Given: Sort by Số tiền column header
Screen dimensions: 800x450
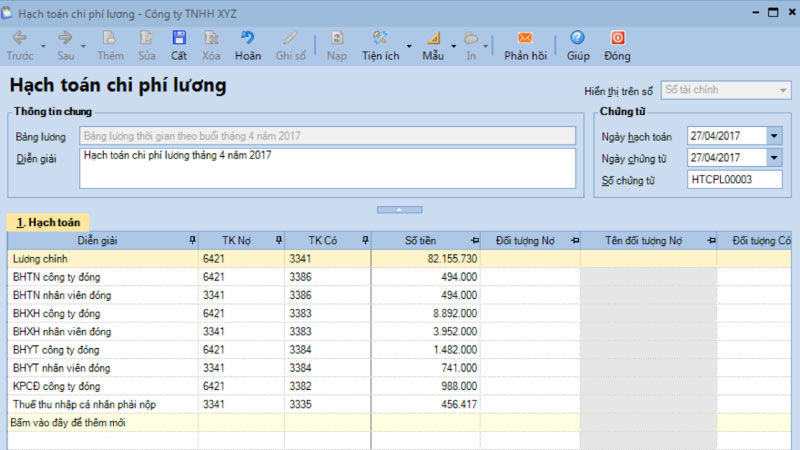Looking at the screenshot, I should 420,240.
